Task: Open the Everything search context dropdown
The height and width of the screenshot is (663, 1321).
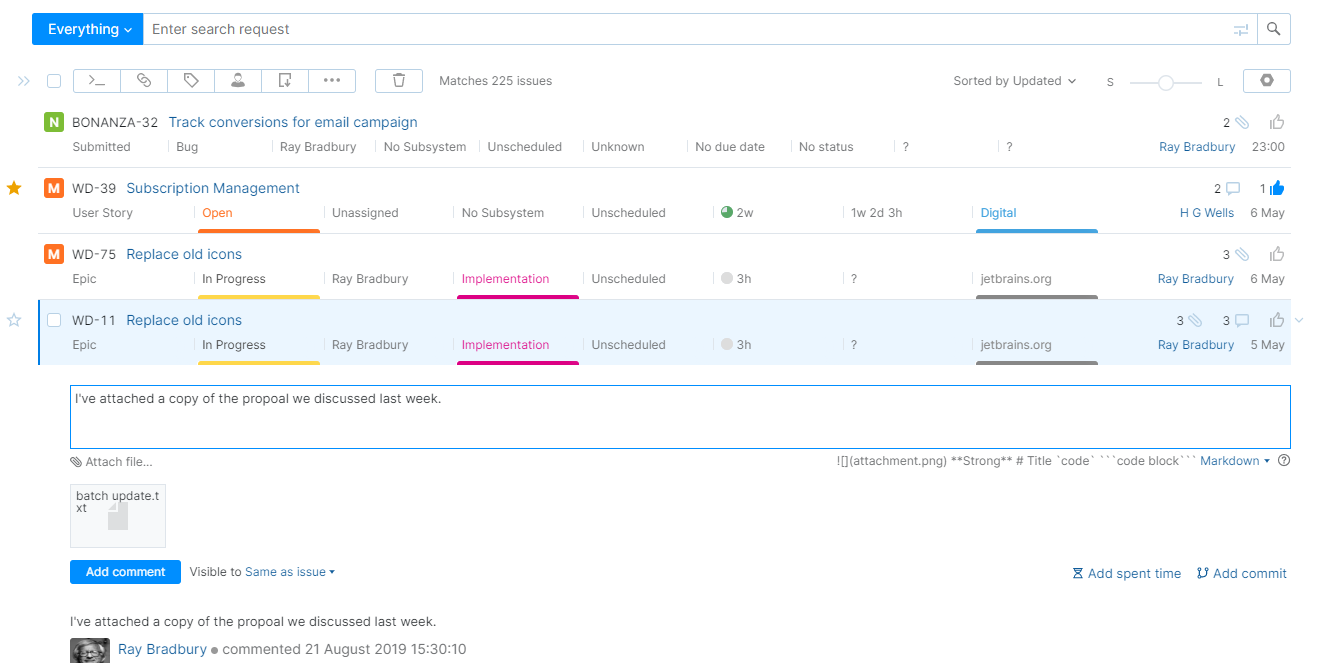Action: tap(89, 29)
